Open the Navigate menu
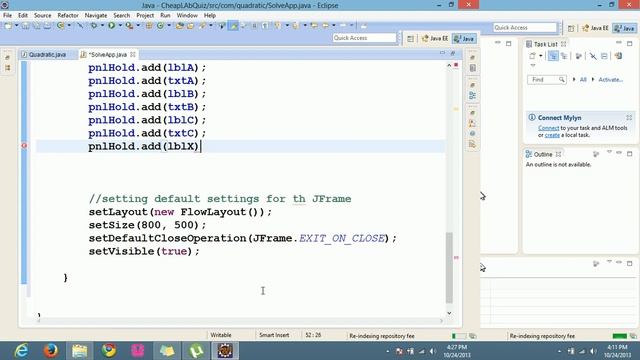The height and width of the screenshot is (360, 640). 96,15
